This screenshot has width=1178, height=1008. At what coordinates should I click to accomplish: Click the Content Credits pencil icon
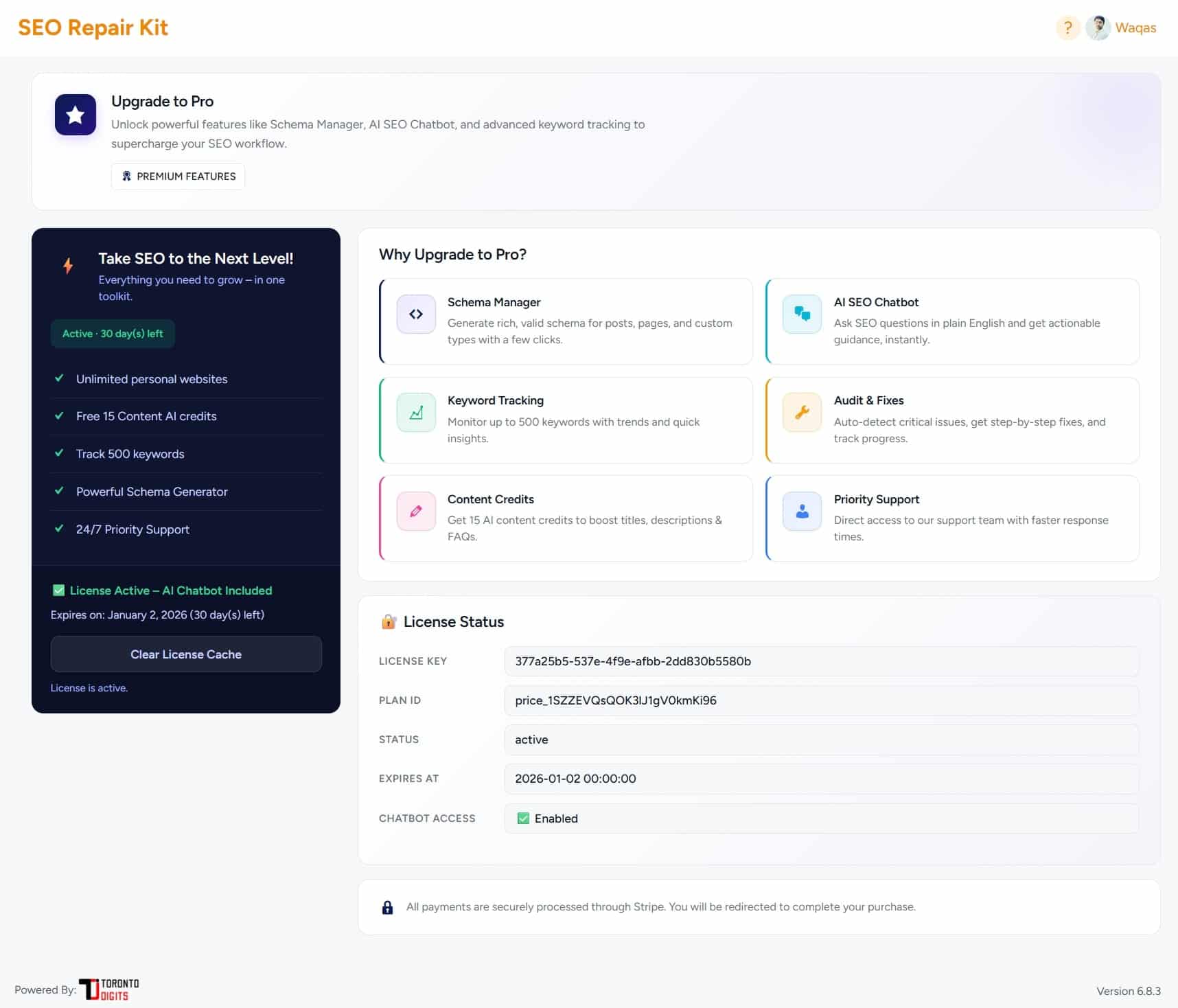pyautogui.click(x=416, y=512)
